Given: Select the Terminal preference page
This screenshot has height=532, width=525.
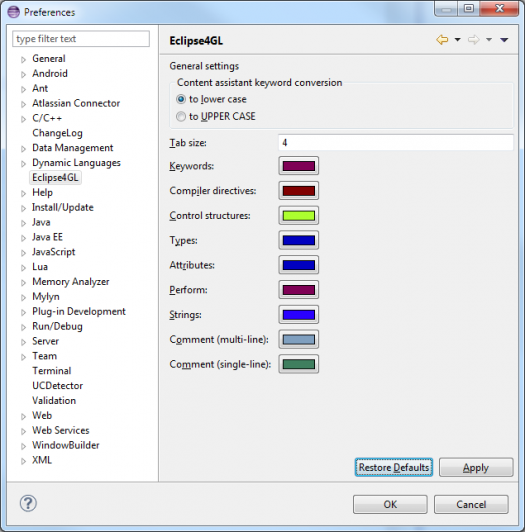Looking at the screenshot, I should (52, 371).
